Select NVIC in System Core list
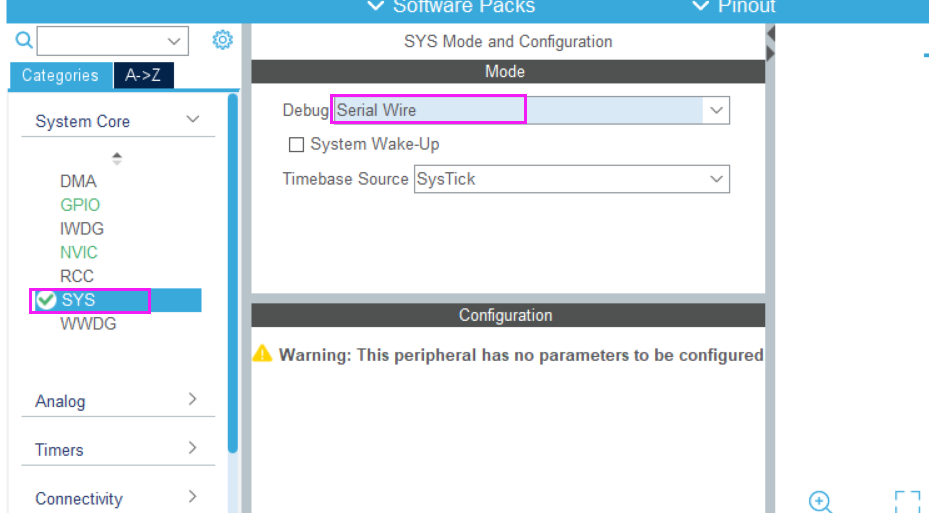This screenshot has width=929, height=513. 79,252
